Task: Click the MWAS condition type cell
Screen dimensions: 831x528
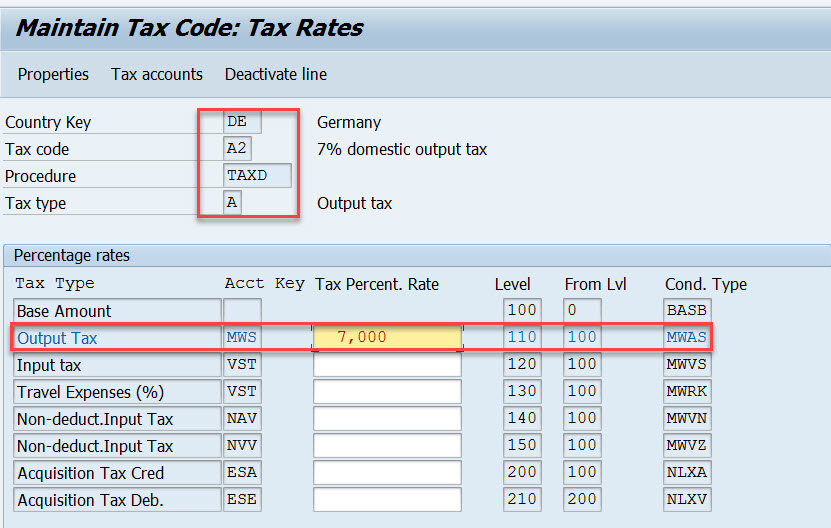Action: tap(686, 338)
